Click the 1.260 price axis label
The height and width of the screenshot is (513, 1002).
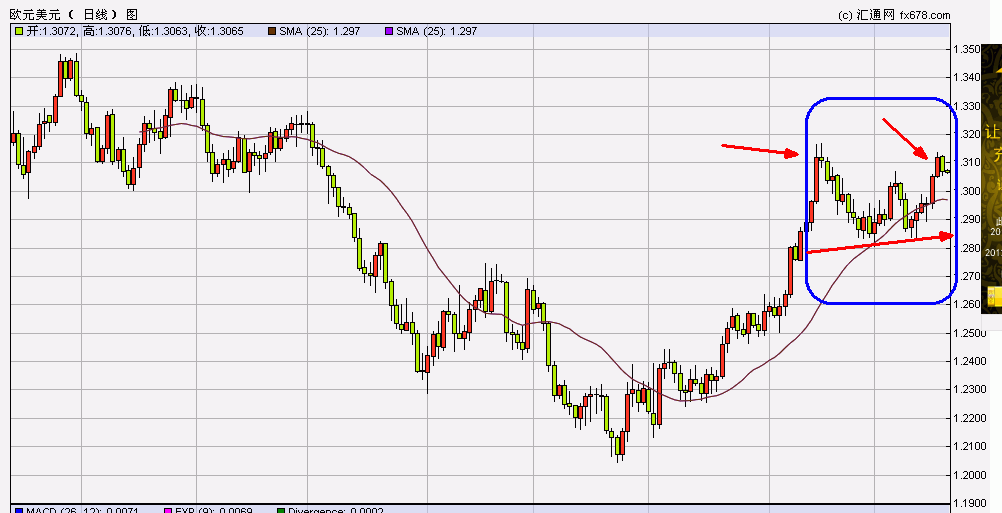point(966,304)
